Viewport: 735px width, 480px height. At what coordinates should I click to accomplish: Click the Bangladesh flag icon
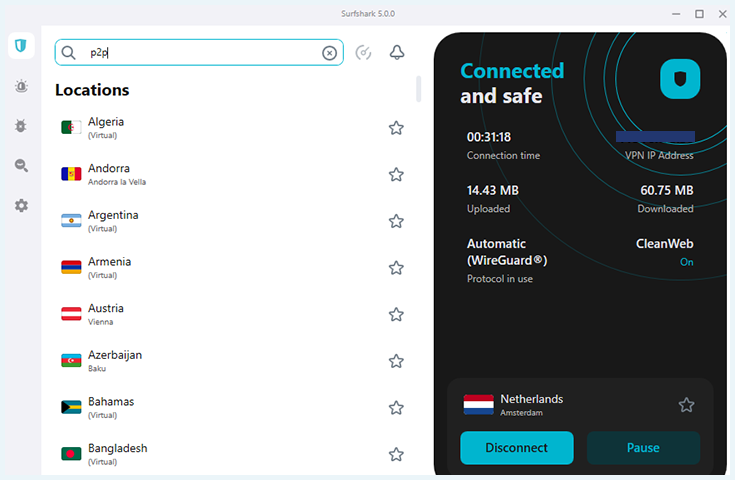coord(71,454)
